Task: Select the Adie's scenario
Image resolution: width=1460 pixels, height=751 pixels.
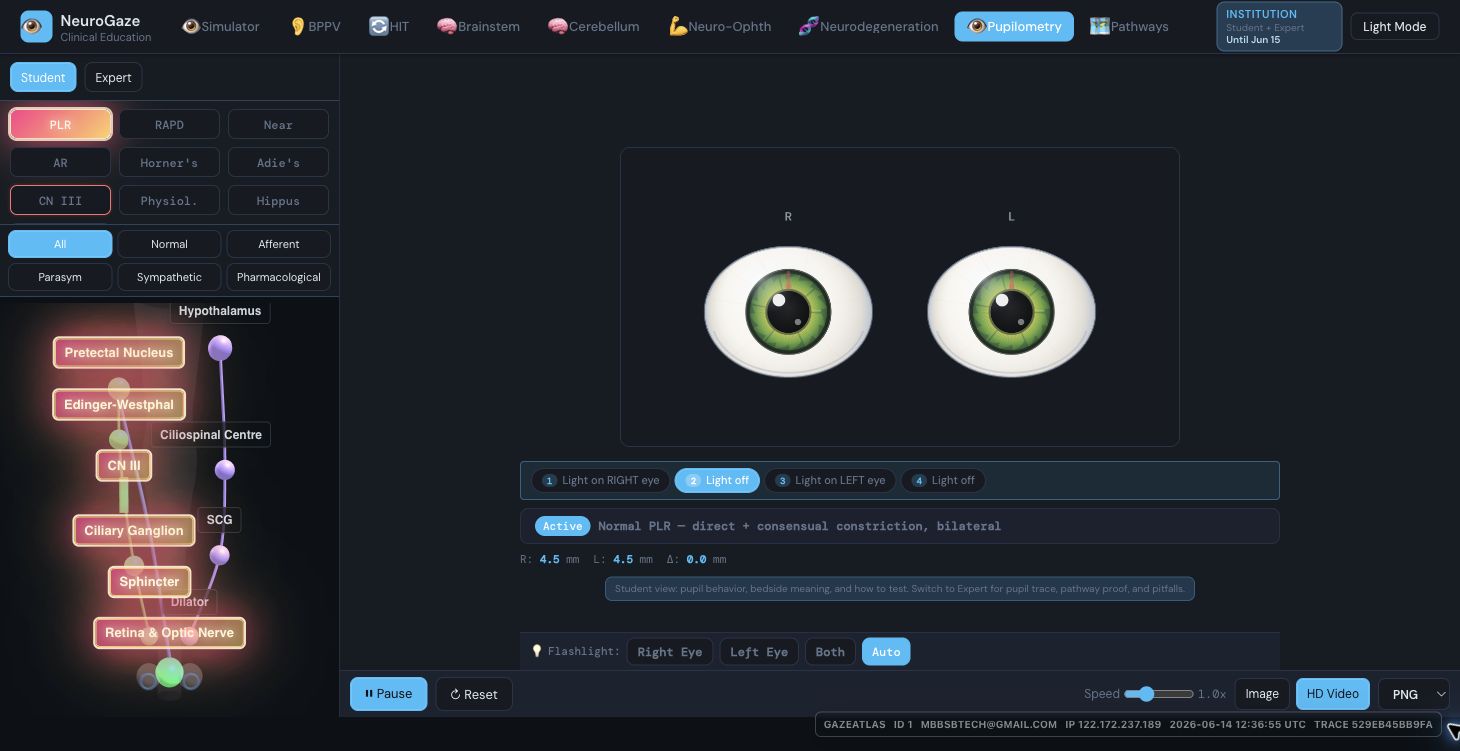Action: pos(278,163)
